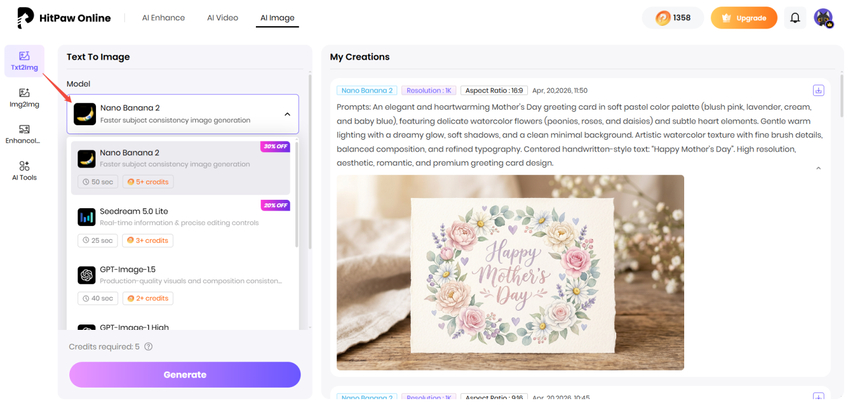This screenshot has width=853, height=408.
Task: Switch to the AI Video tab
Action: [222, 18]
